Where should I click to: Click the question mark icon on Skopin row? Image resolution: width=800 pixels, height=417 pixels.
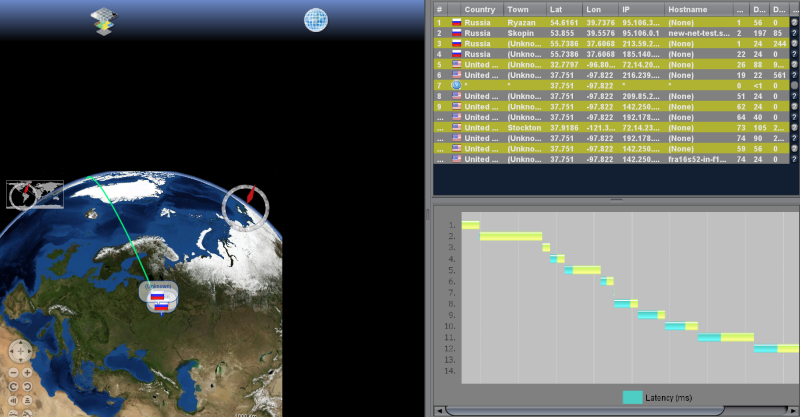(x=793, y=33)
